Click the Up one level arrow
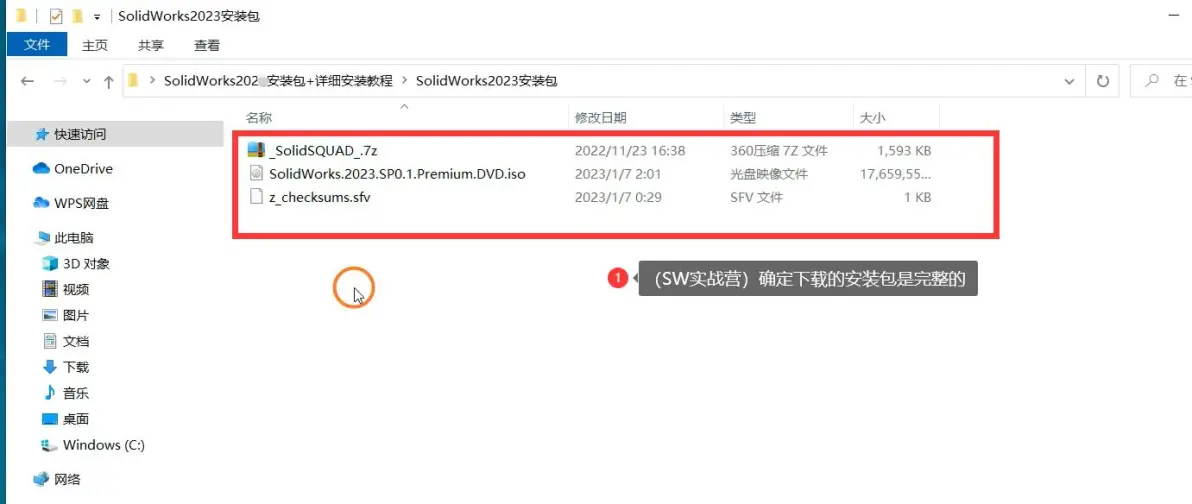Screen dimensions: 1192x504 pos(109,81)
